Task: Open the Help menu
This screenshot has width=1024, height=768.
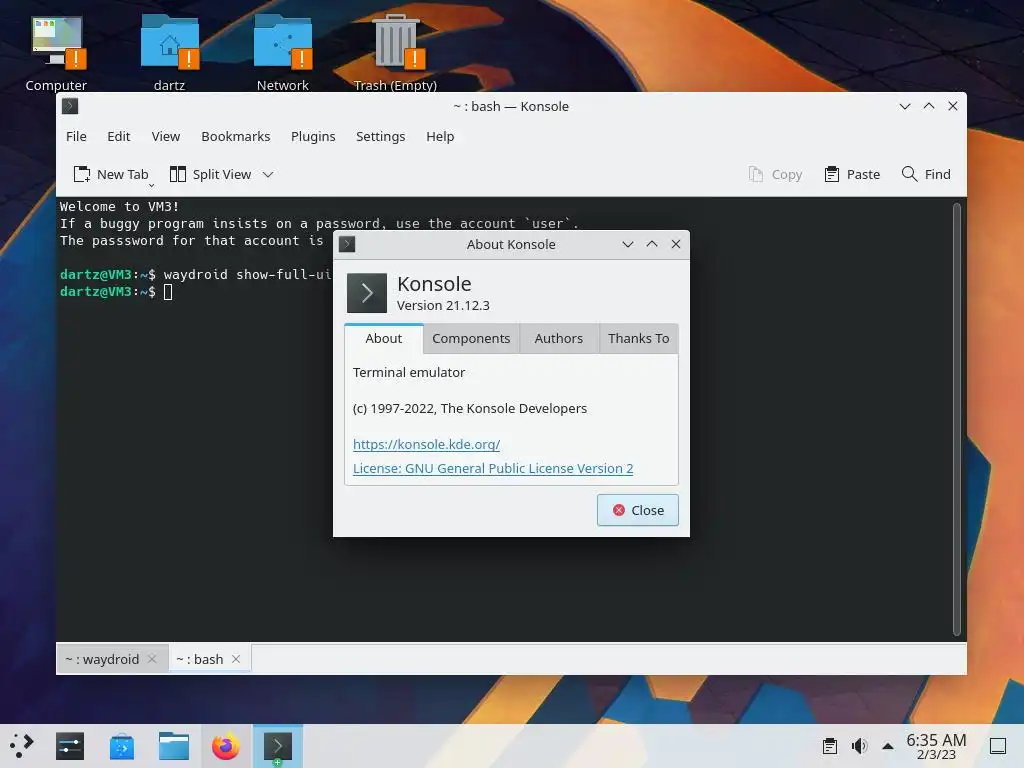Action: click(x=440, y=136)
